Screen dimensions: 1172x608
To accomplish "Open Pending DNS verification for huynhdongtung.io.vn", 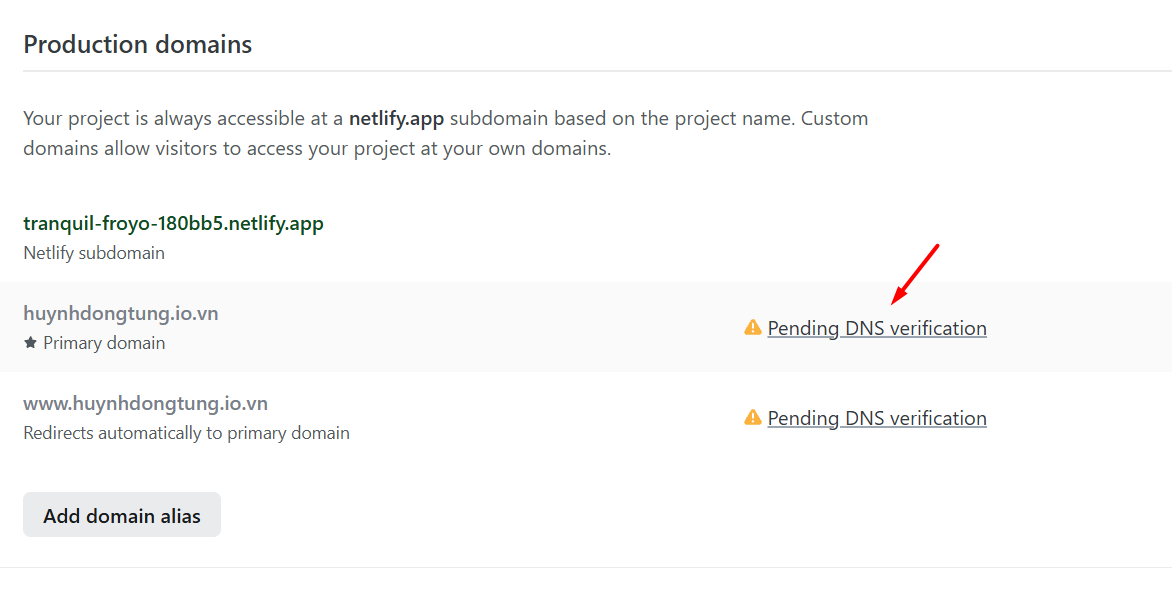I will (x=876, y=327).
